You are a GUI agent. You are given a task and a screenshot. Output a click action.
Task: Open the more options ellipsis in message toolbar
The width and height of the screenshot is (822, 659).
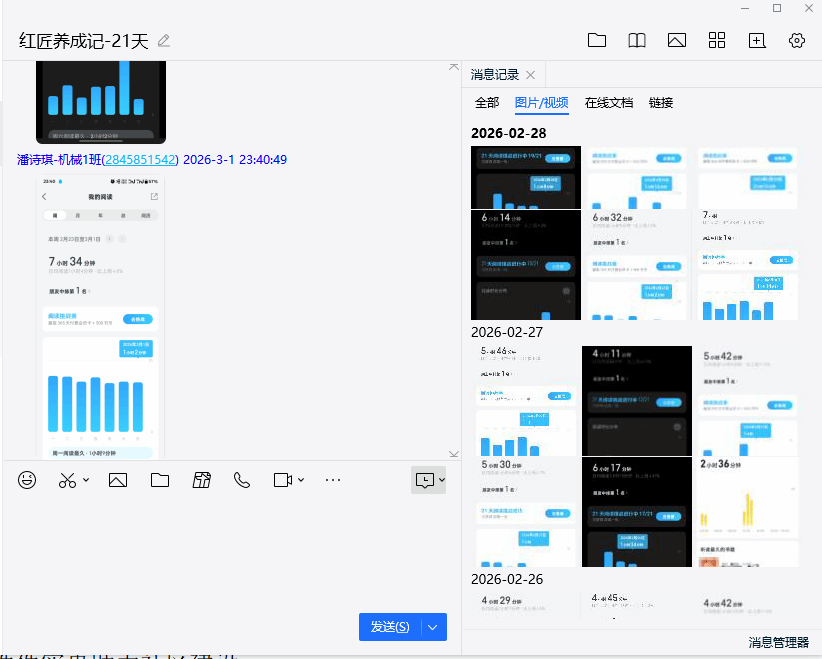coord(332,480)
